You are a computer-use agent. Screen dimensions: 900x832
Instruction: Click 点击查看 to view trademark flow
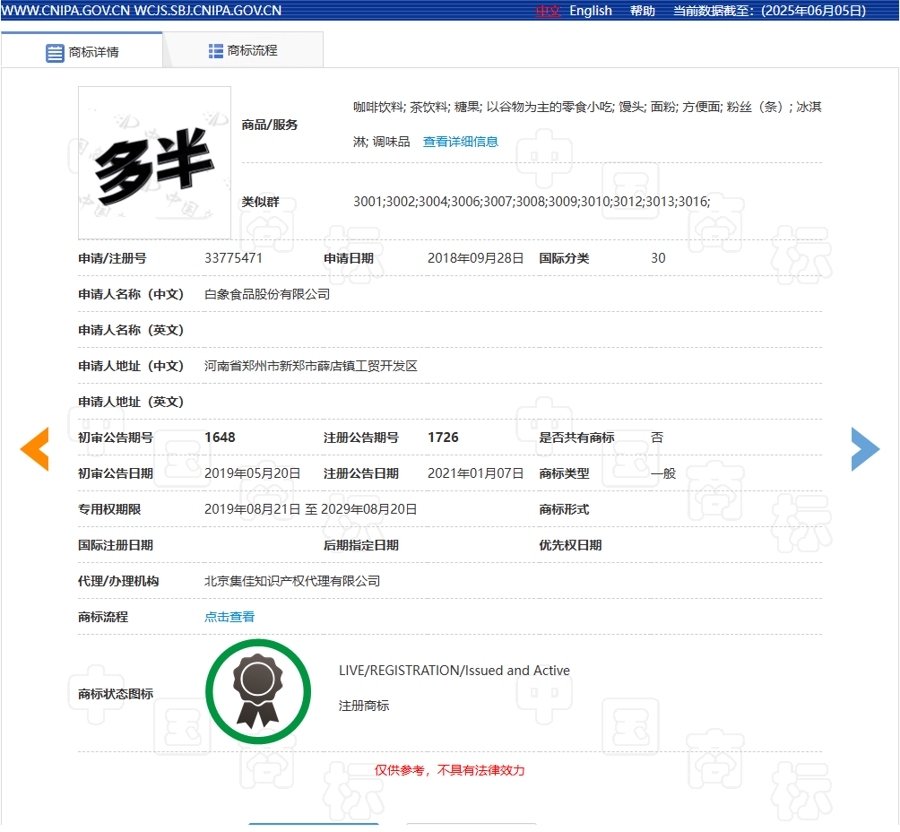click(230, 617)
